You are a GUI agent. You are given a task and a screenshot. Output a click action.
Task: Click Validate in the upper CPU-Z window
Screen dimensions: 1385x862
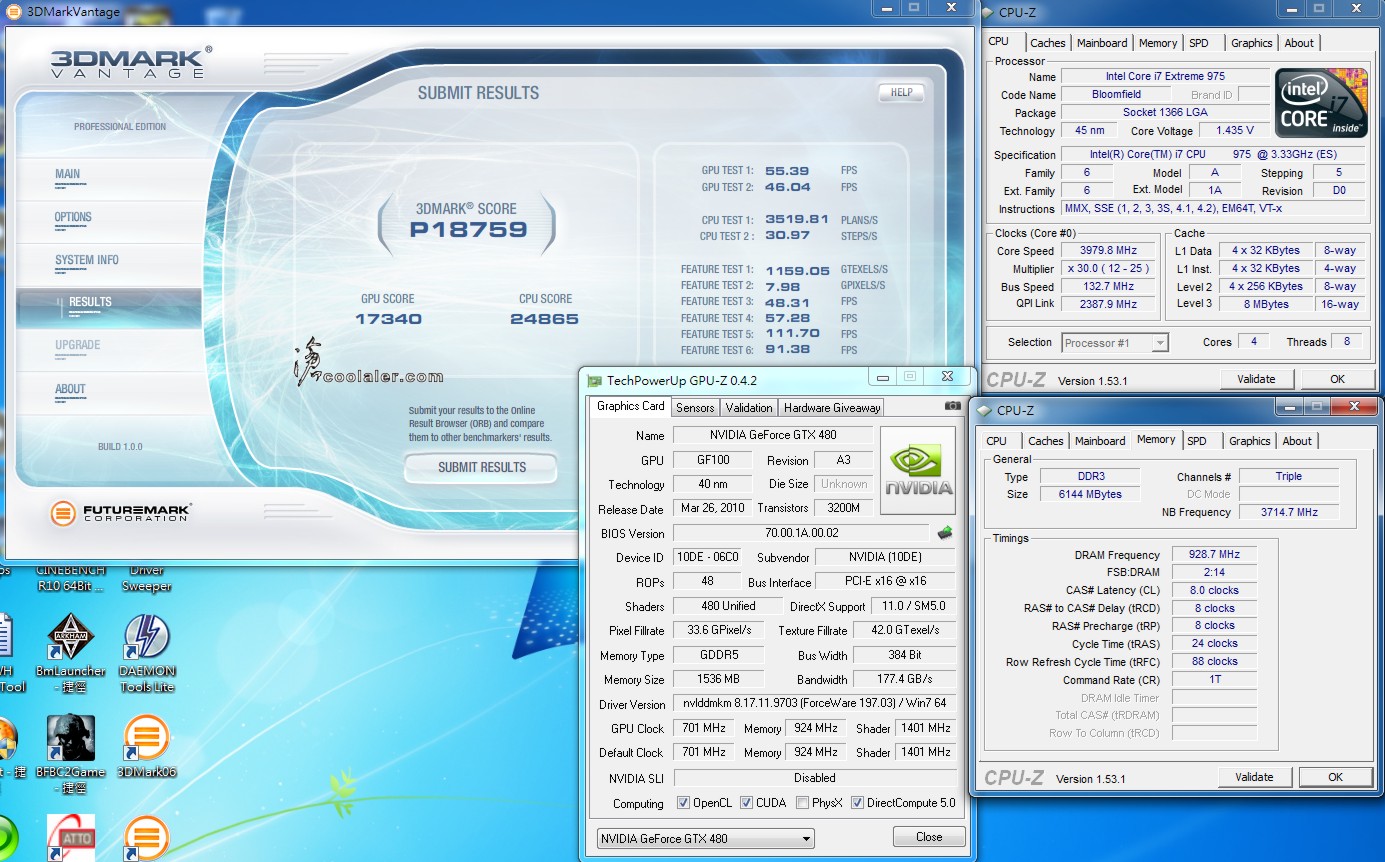coord(1256,379)
